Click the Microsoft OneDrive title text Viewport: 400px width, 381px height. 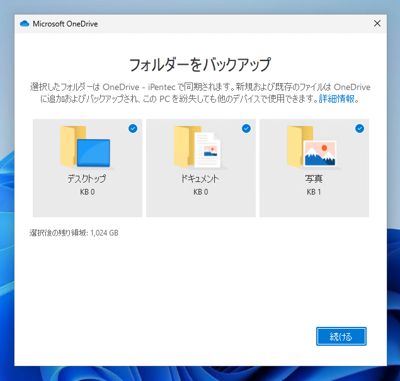tap(65, 24)
